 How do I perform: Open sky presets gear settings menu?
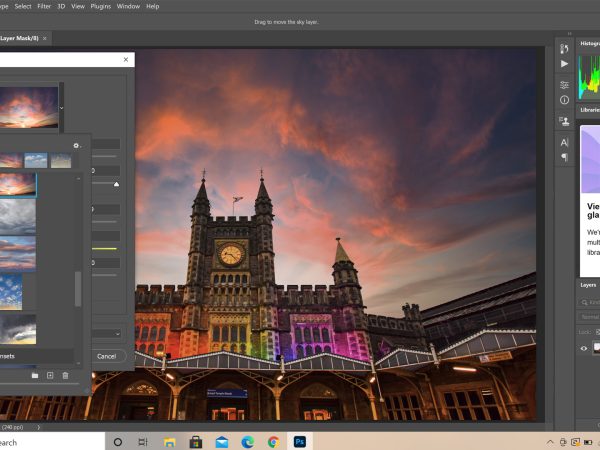(77, 146)
